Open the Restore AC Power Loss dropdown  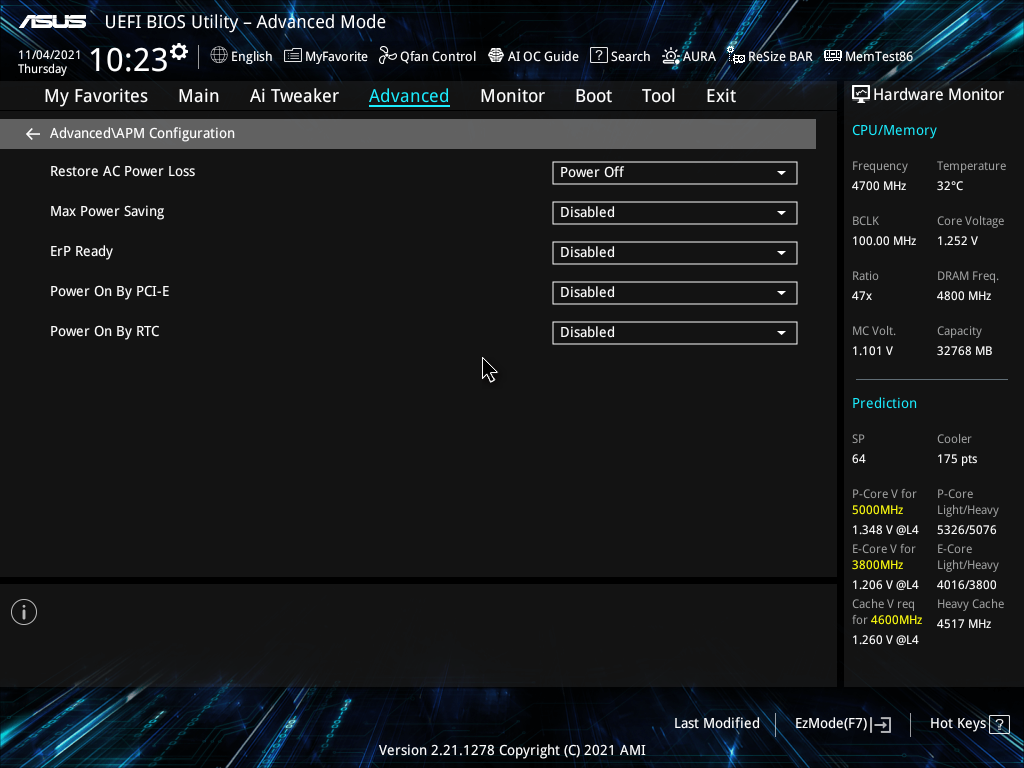(x=675, y=172)
